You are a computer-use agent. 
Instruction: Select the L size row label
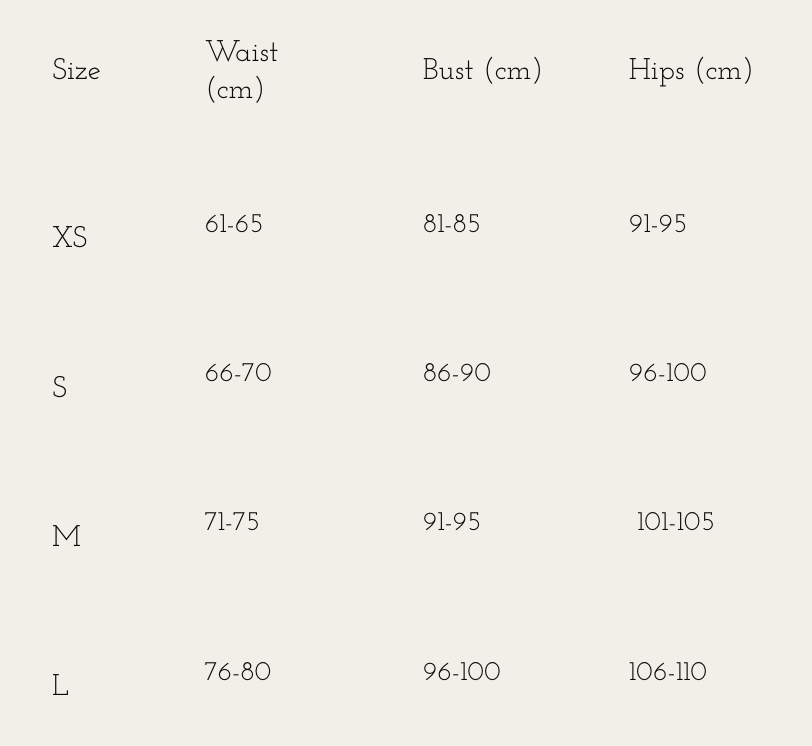click(x=60, y=686)
